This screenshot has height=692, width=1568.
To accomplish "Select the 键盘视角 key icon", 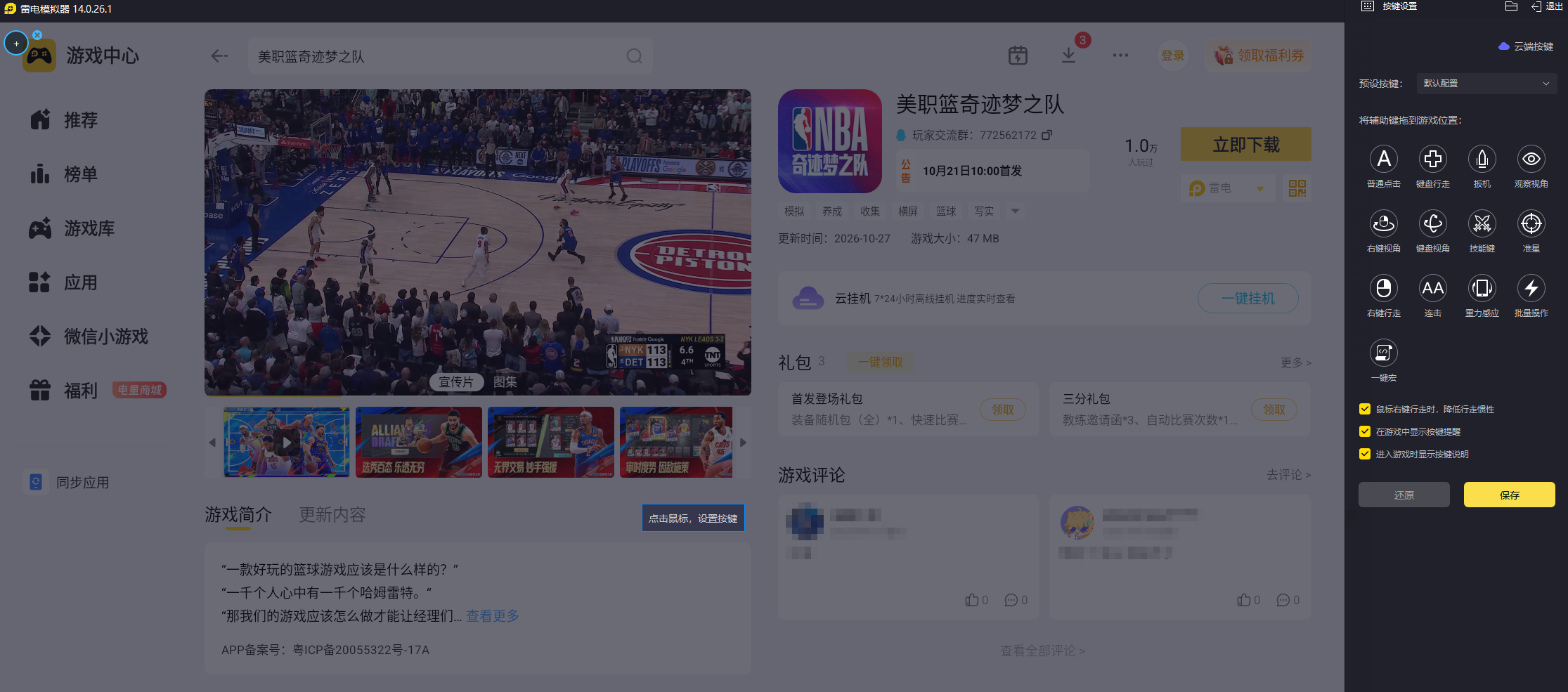I will click(x=1432, y=224).
